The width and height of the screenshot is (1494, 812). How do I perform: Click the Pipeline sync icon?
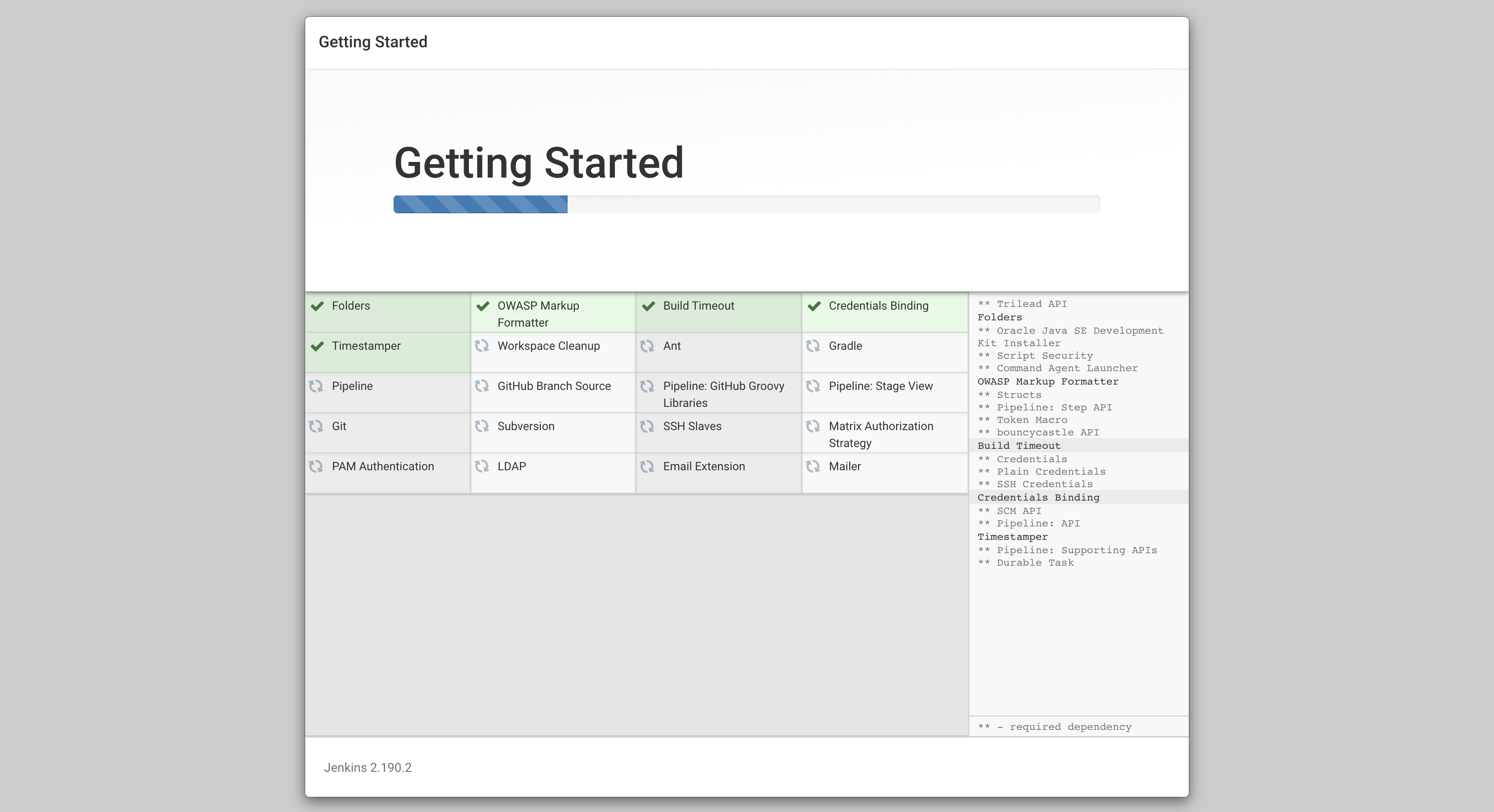click(318, 386)
